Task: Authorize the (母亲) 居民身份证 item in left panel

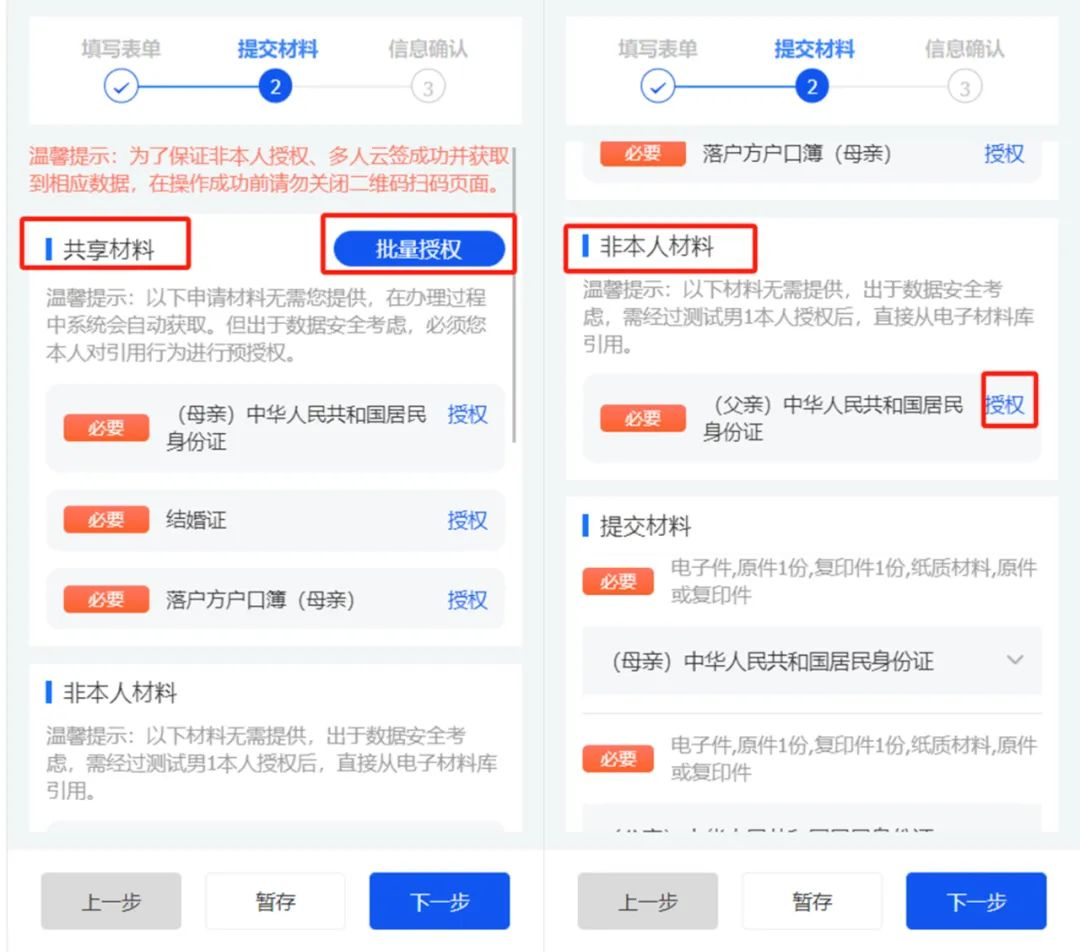Action: click(x=467, y=414)
